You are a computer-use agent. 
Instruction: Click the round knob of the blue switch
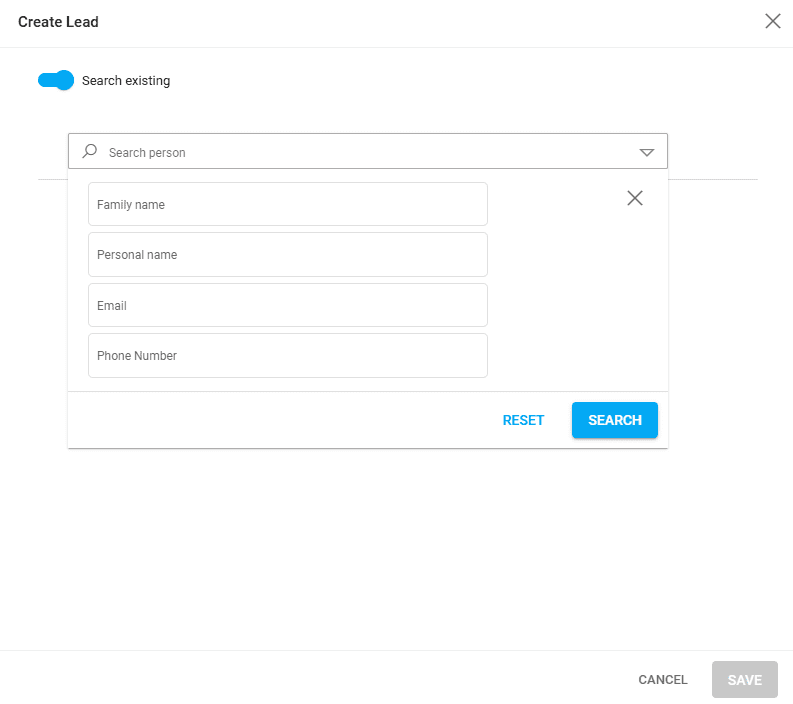tap(64, 80)
